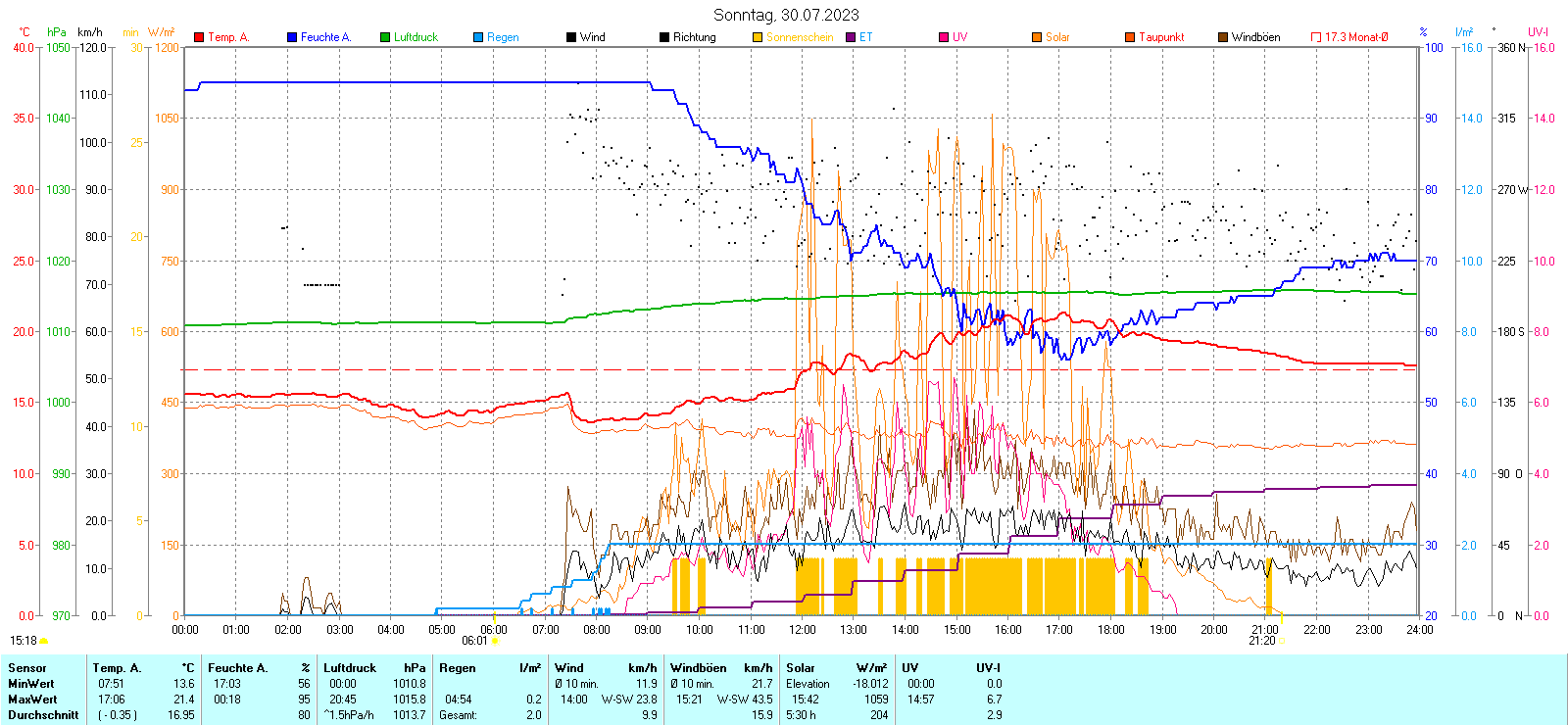Click the sunrise icon beside 06:01
Screen dimensions: 1568x725
(495, 641)
